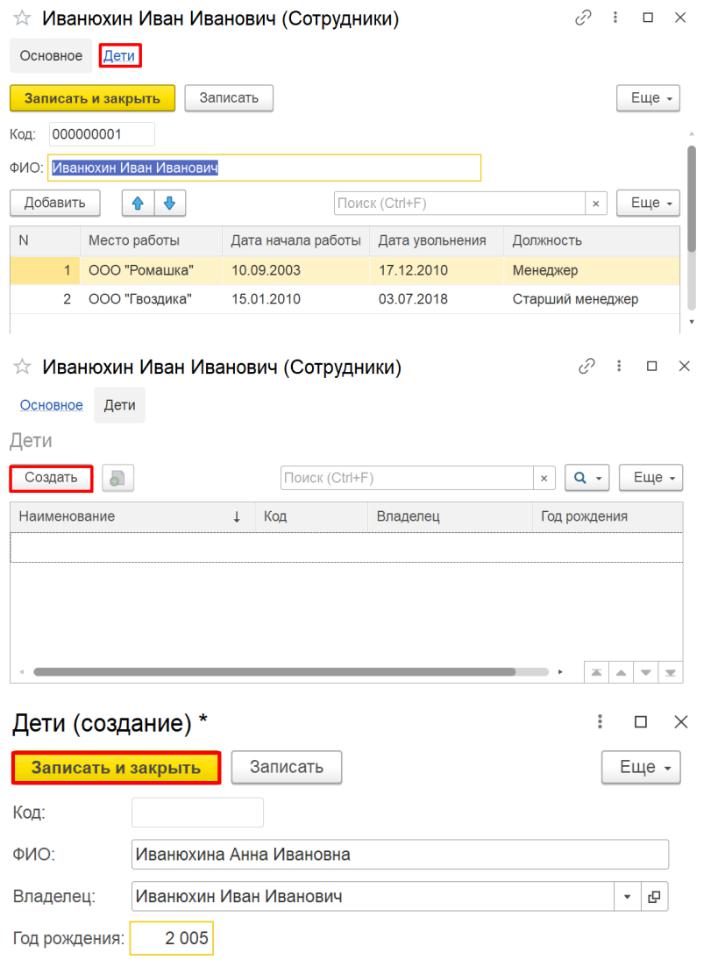Click date cell 10.09.2003

pyautogui.click(x=266, y=271)
